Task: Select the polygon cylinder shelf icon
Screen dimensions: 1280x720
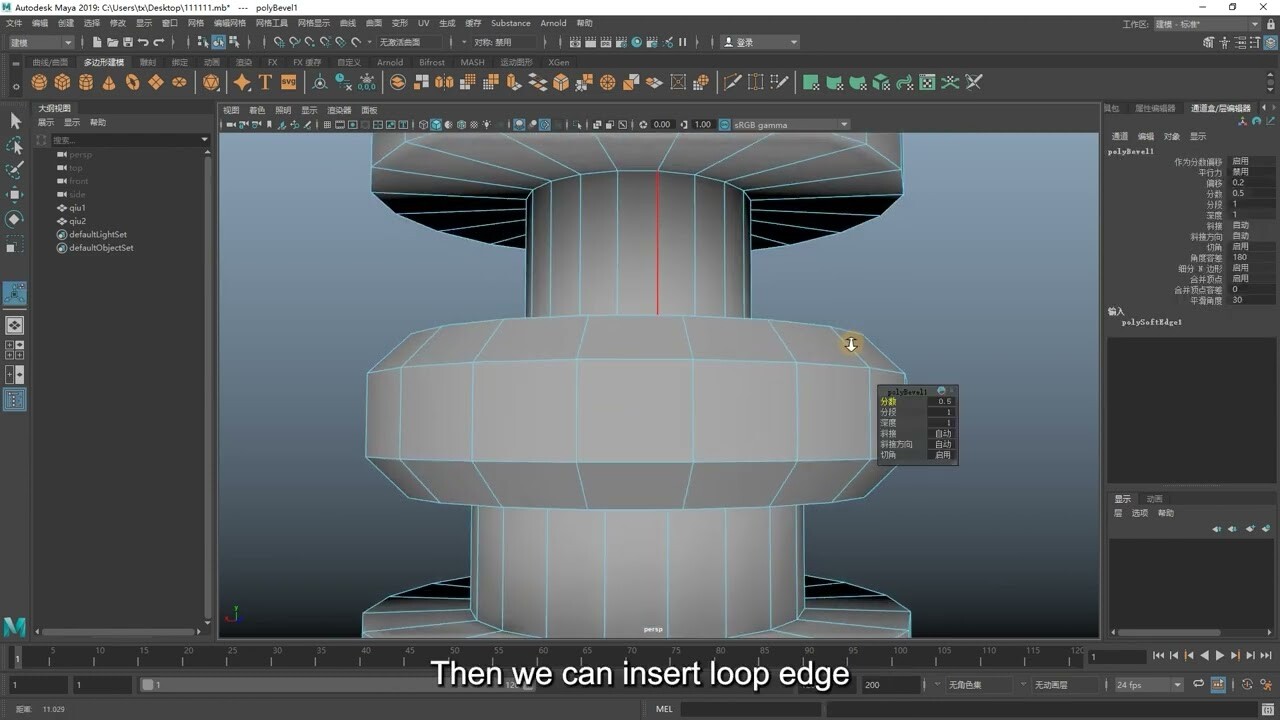Action: [x=86, y=82]
